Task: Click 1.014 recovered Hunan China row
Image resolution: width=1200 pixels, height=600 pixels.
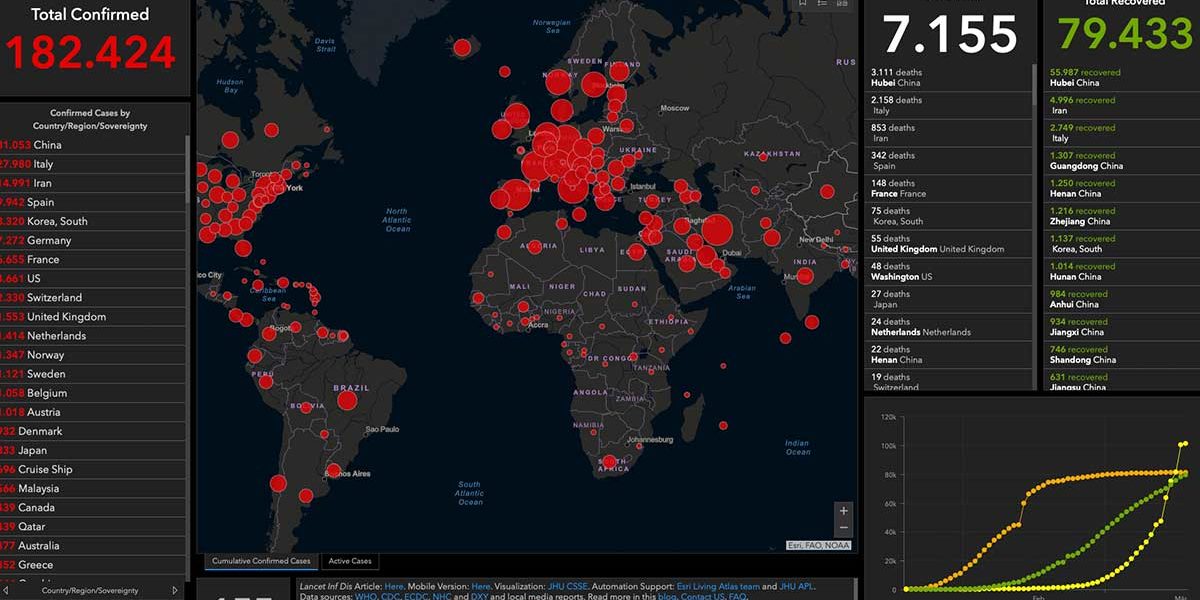Action: tap(1122, 271)
